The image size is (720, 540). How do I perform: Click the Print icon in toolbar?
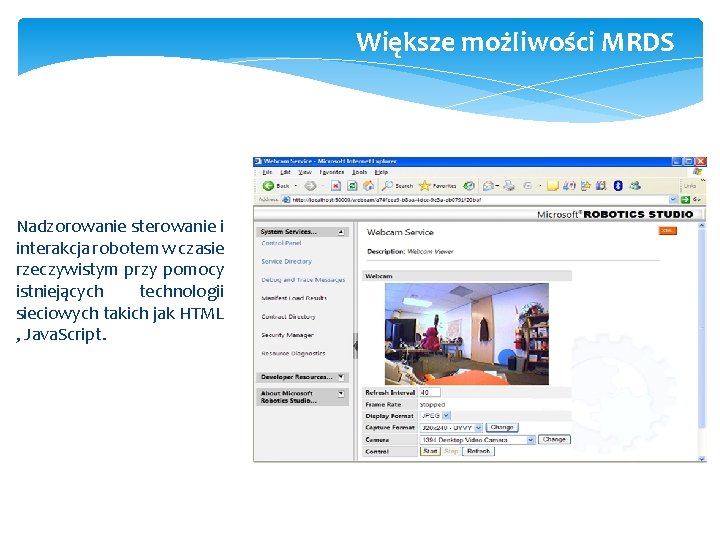[x=509, y=186]
